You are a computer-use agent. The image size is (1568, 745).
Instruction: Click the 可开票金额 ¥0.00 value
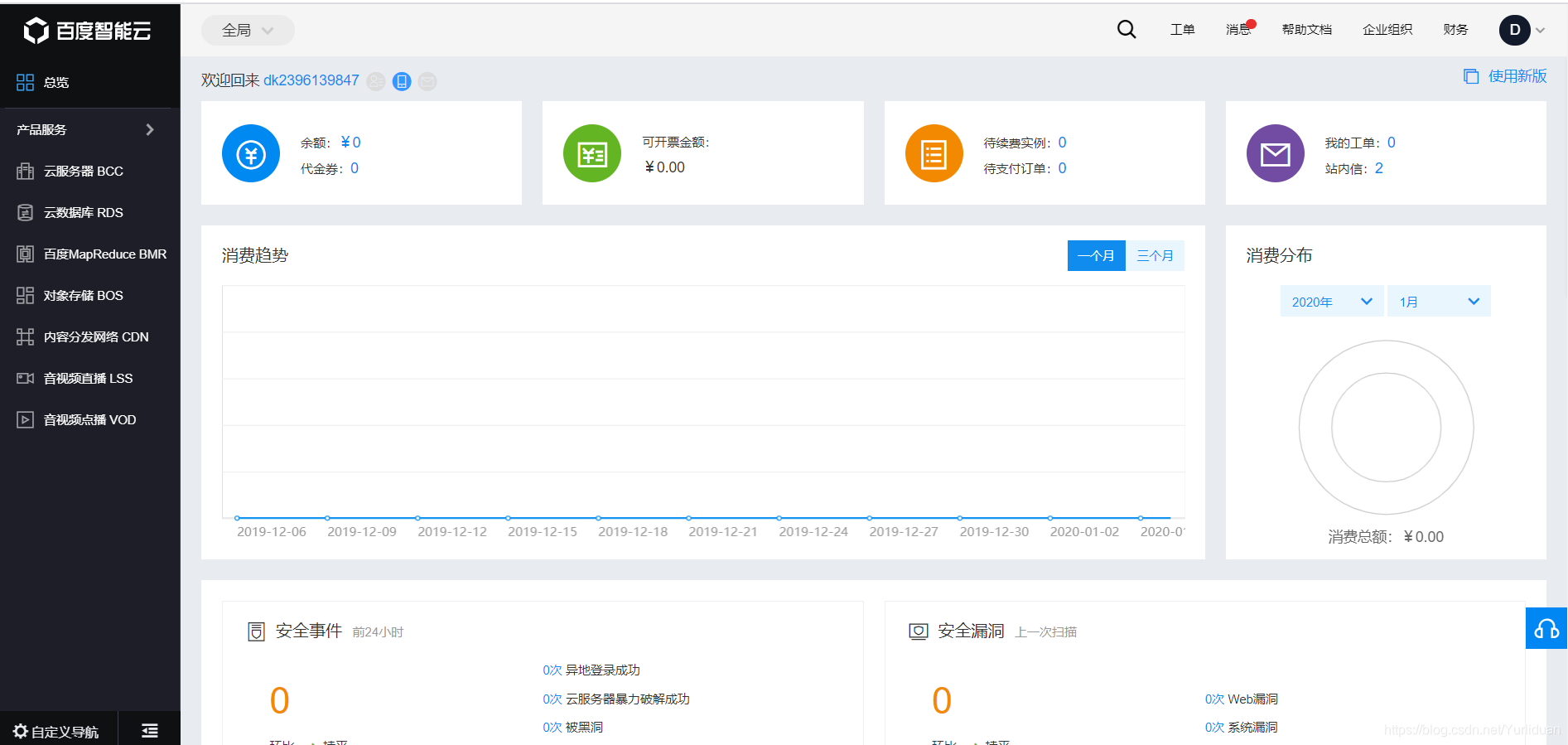(x=664, y=167)
